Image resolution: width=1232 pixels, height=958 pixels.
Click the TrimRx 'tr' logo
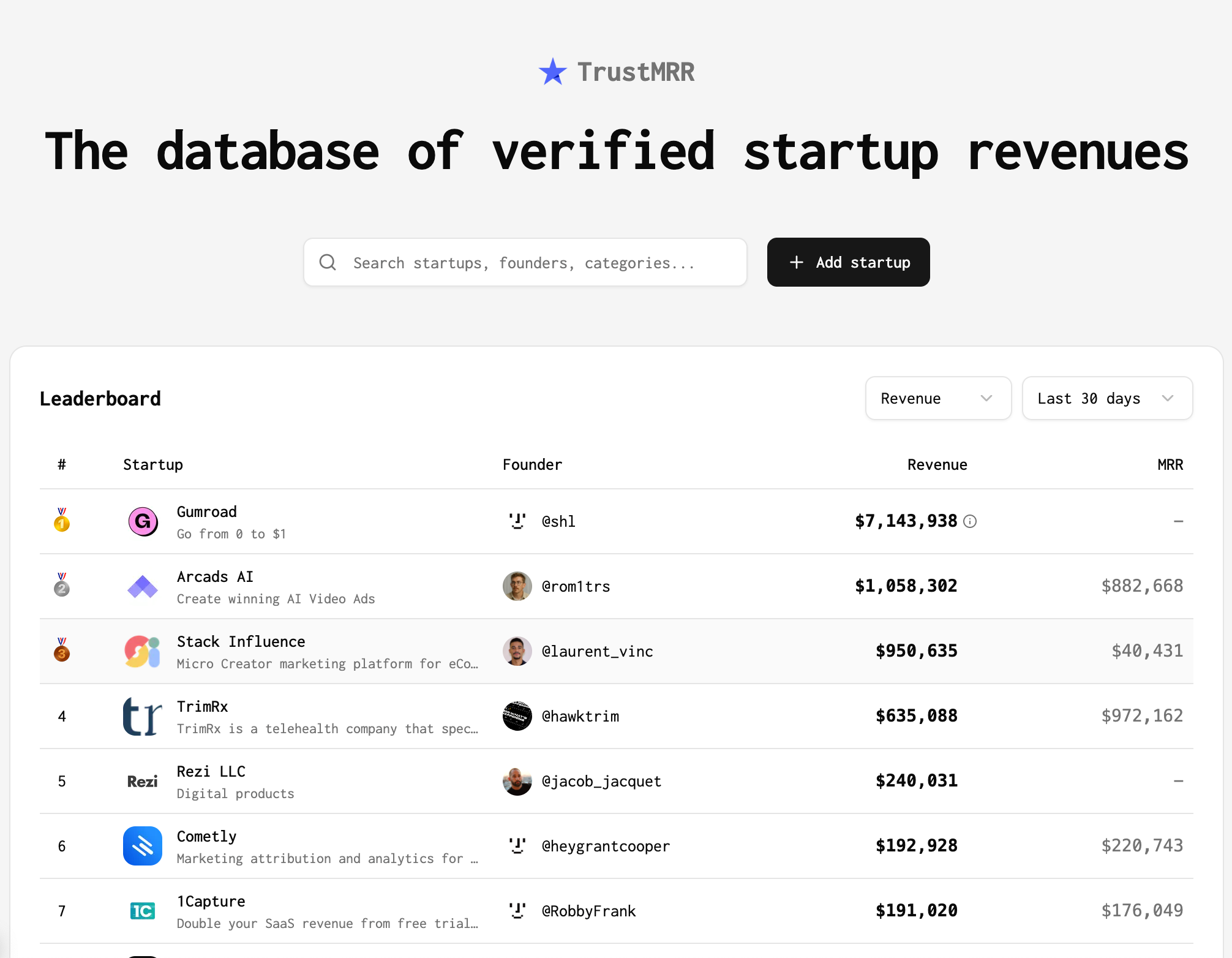pos(143,716)
